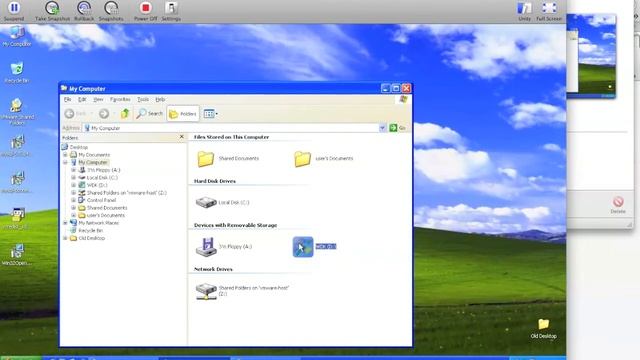Click the Back navigation button
Viewport: 640px width, 360px height.
pos(76,113)
